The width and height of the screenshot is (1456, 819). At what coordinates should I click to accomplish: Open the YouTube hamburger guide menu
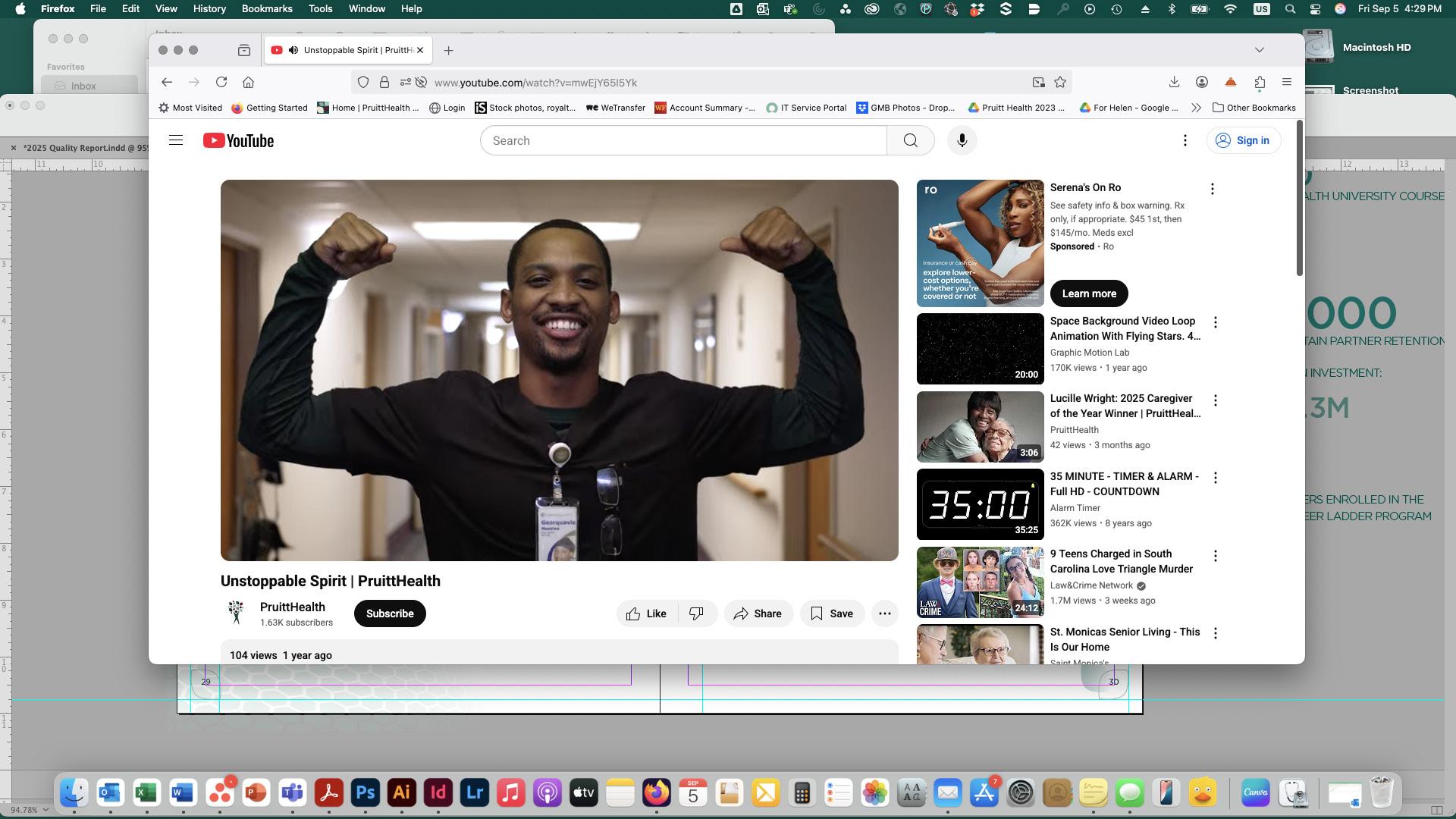(x=176, y=140)
